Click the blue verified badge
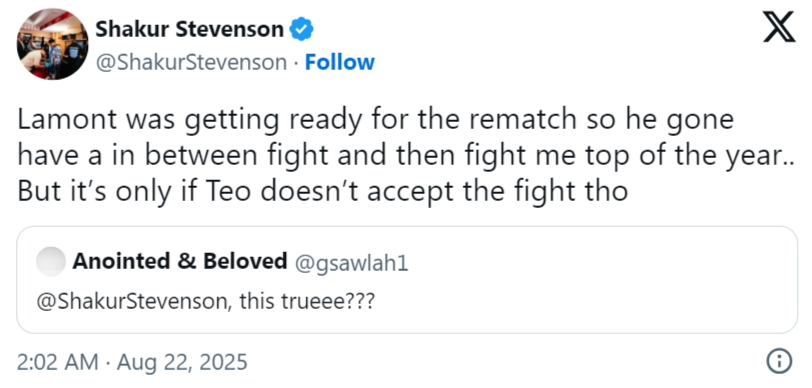This screenshot has height=388, width=812. click(301, 29)
